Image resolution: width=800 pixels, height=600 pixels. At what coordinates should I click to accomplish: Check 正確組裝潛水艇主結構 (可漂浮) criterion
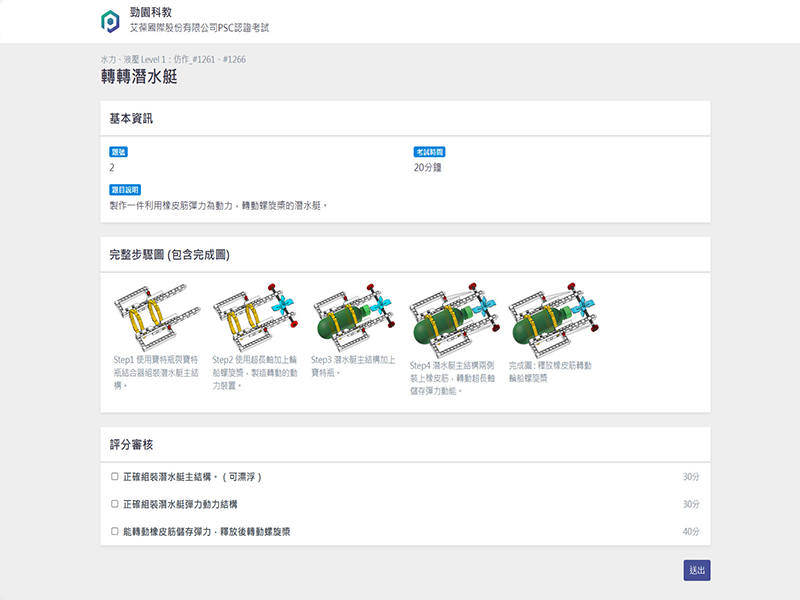click(115, 477)
